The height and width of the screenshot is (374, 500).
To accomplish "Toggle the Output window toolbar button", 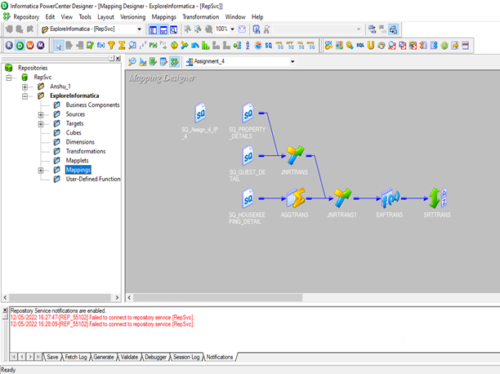I will click(x=163, y=30).
